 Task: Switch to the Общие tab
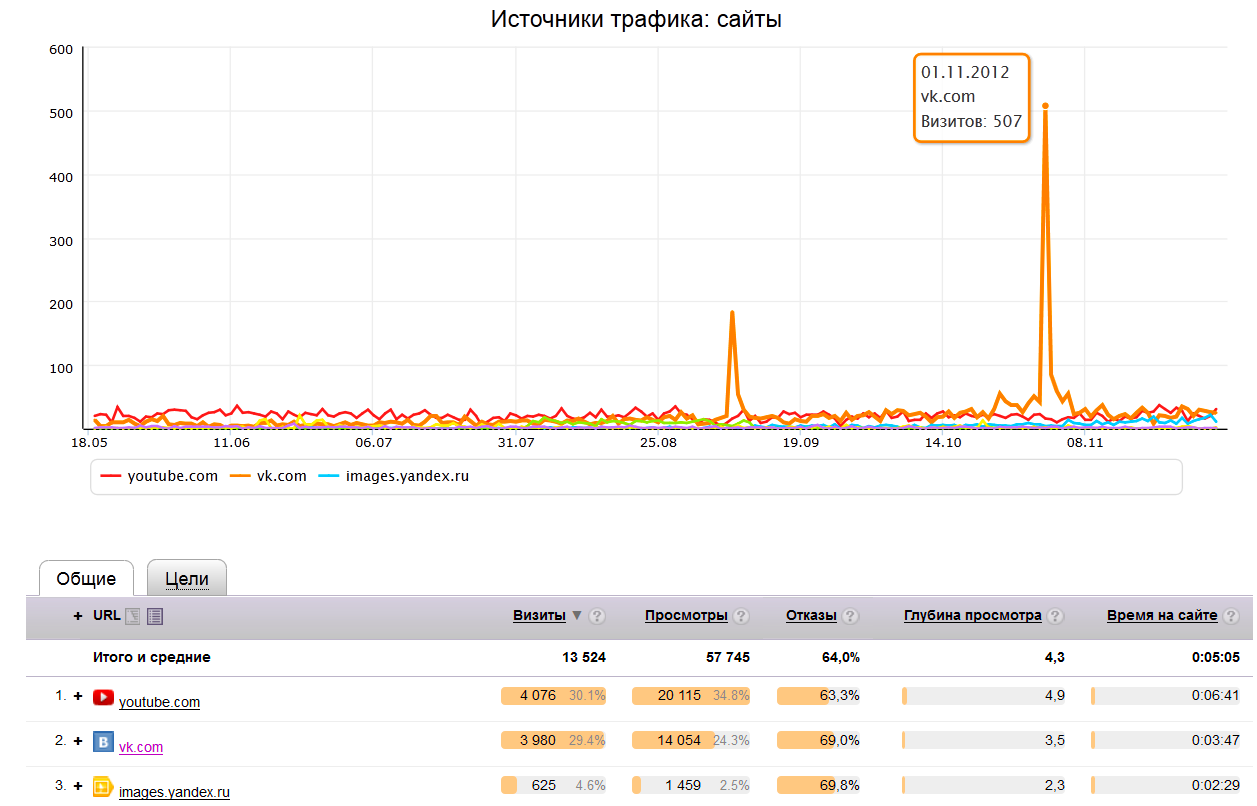[x=86, y=579]
